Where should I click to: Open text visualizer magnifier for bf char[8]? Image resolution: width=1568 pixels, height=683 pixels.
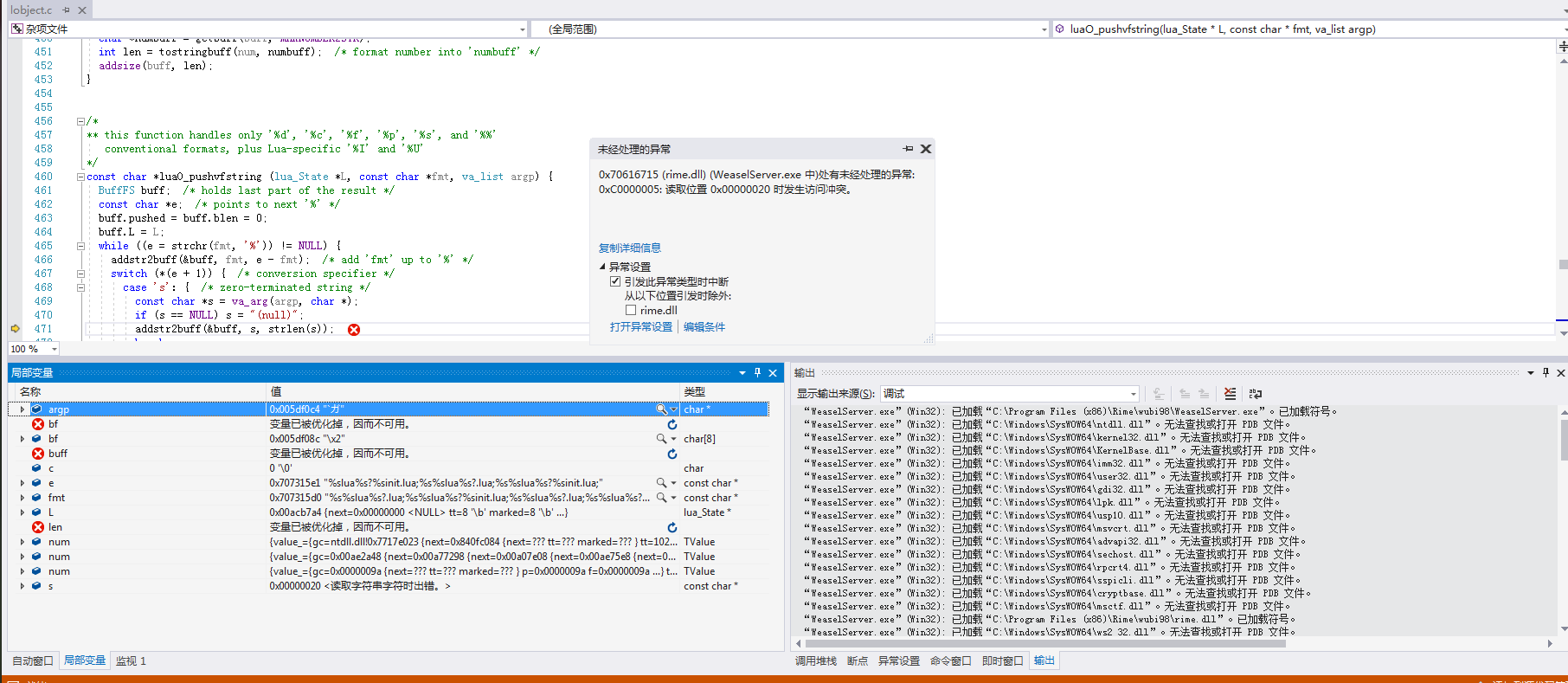coord(662,439)
